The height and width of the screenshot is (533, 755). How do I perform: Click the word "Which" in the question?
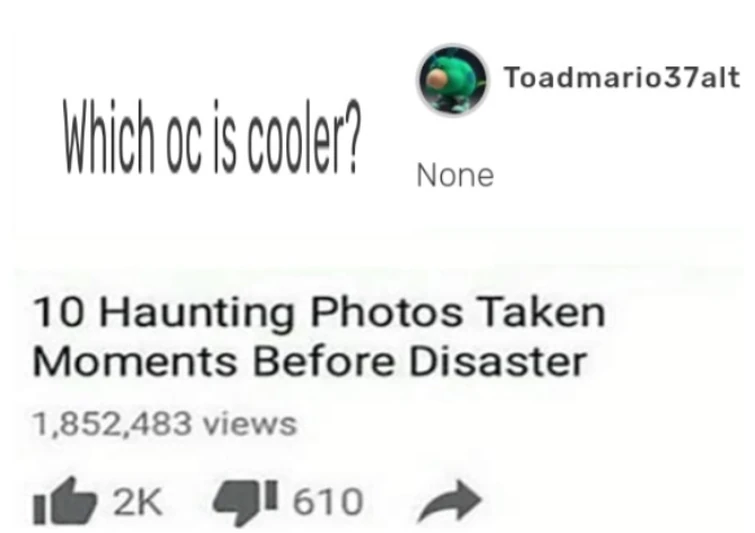coord(110,136)
